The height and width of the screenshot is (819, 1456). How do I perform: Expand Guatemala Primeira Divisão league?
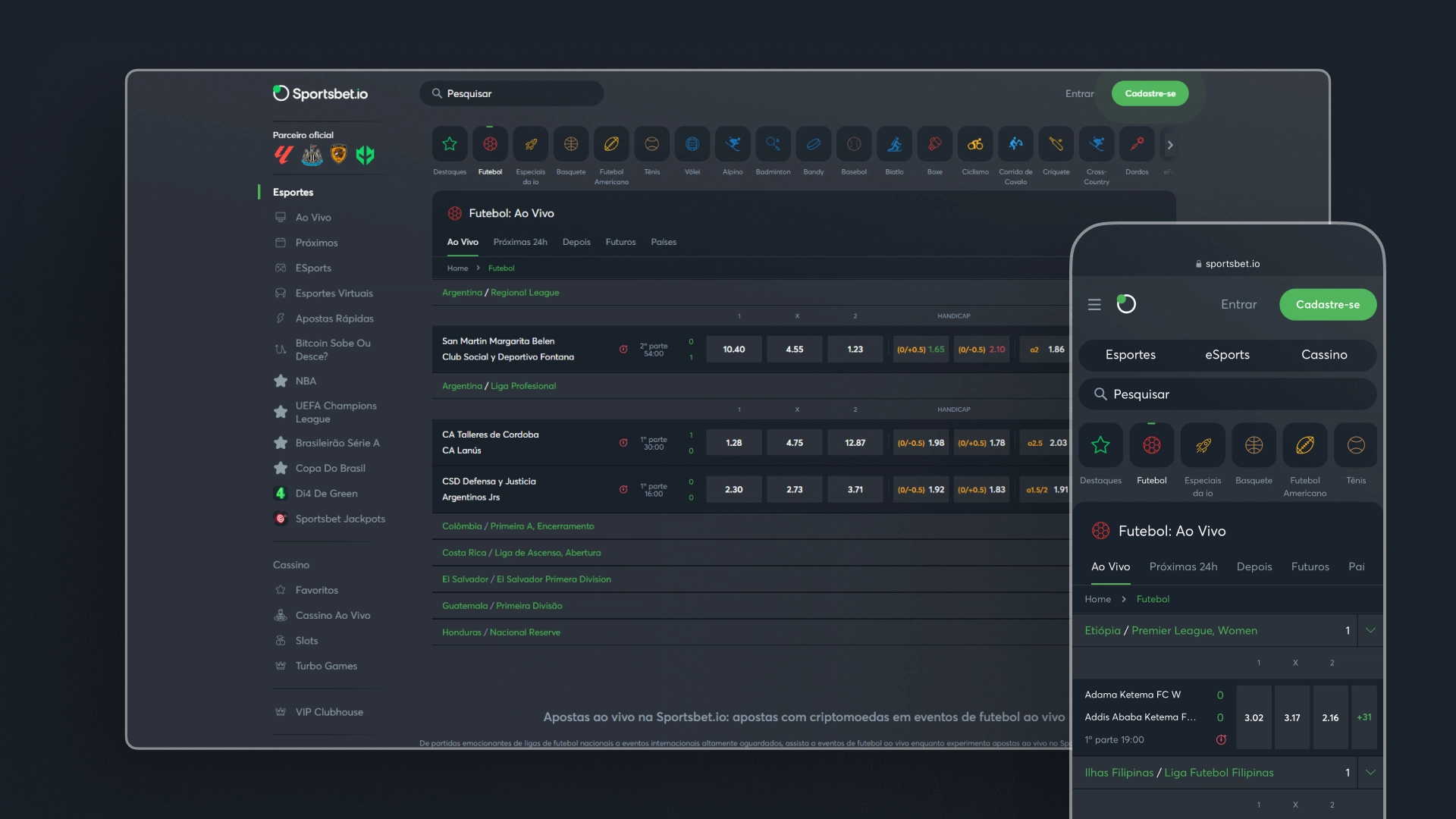(502, 606)
